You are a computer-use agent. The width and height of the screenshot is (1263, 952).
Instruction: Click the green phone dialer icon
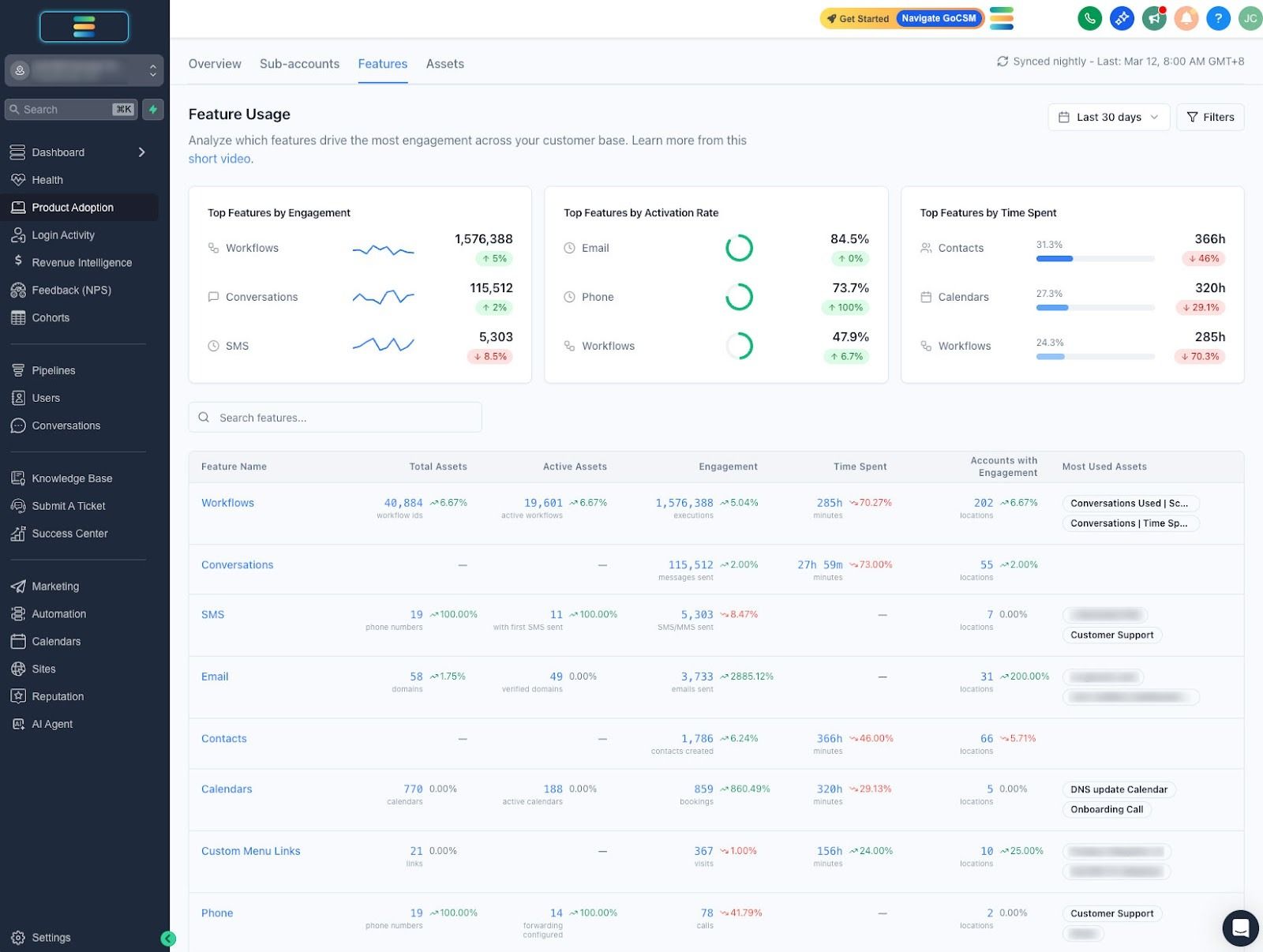coord(1089,18)
